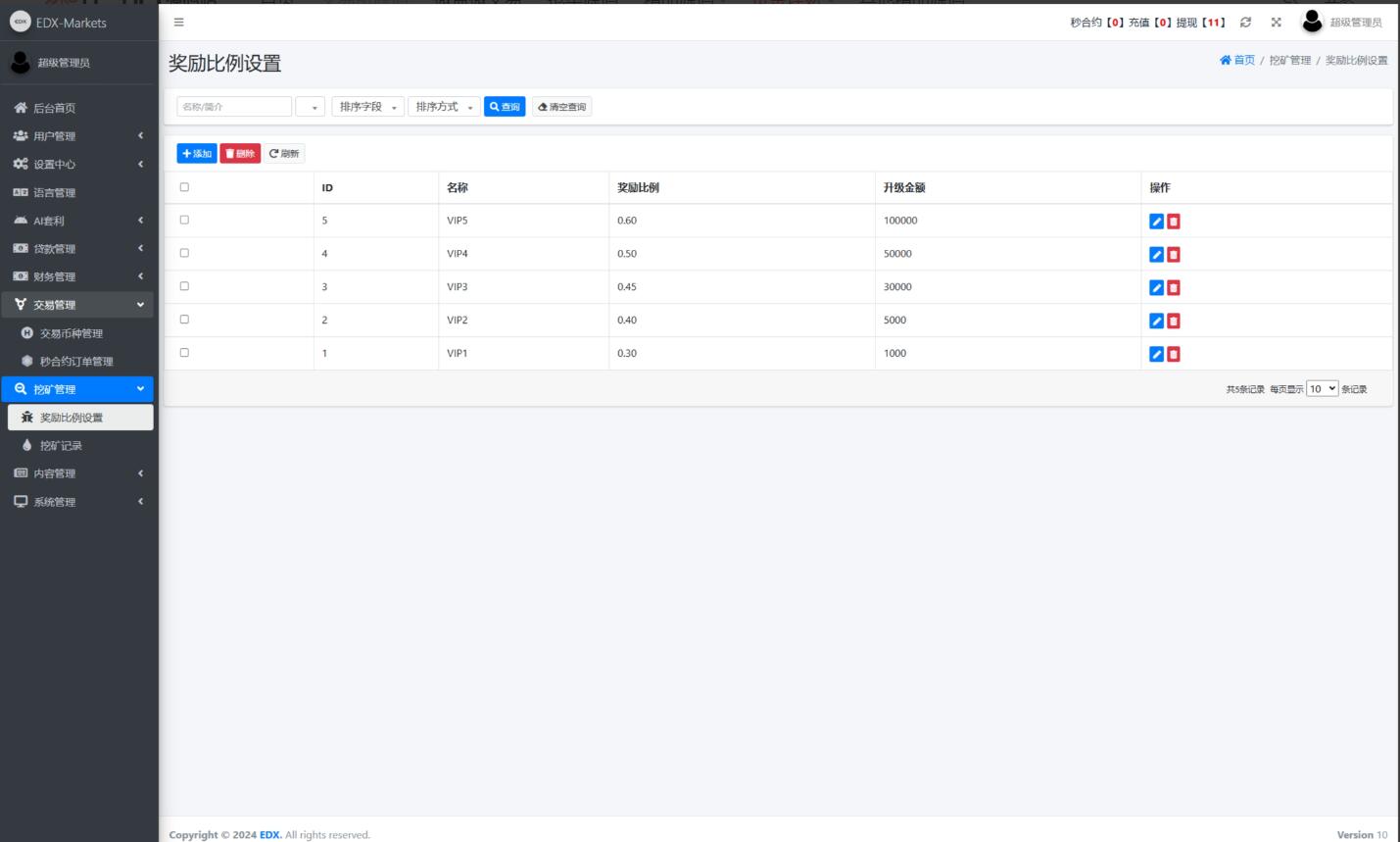The height and width of the screenshot is (842, 1400).
Task: Click the edit icon for VIP5 row
Action: pos(1156,222)
